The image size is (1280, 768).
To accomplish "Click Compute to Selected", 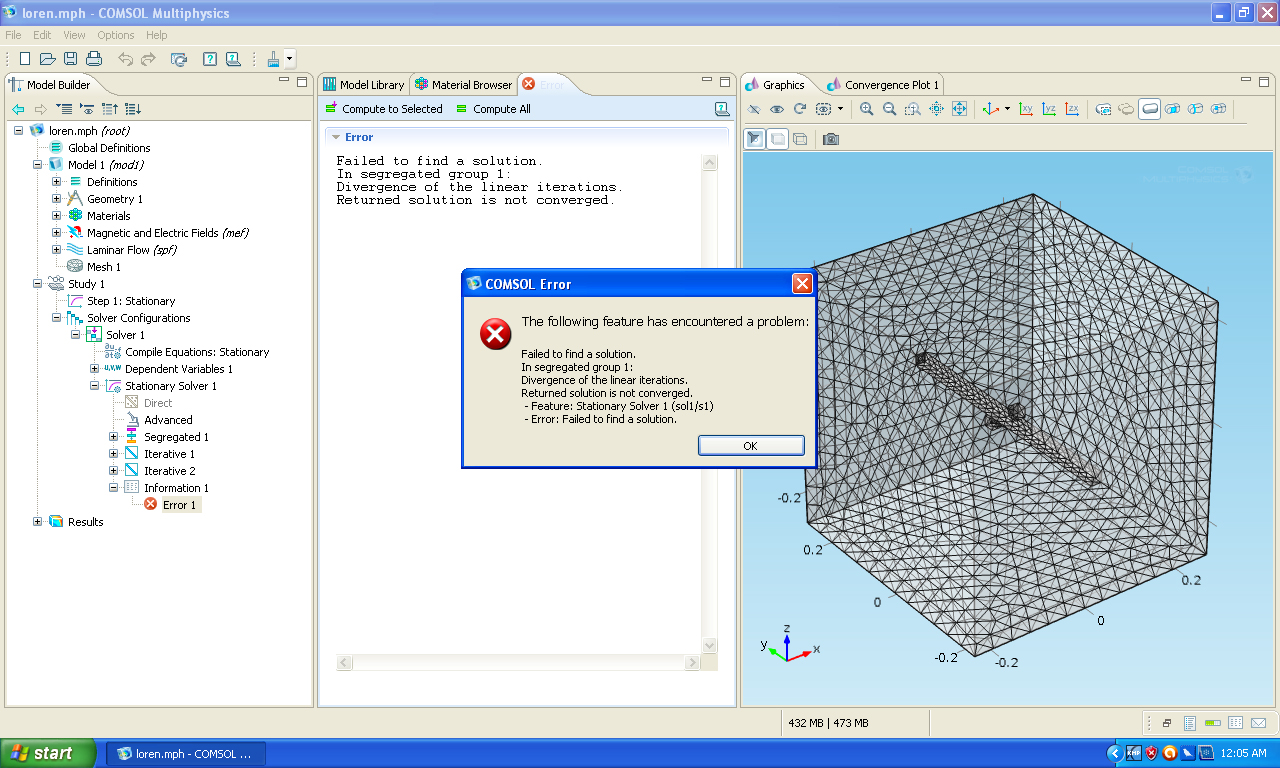I will tap(384, 109).
